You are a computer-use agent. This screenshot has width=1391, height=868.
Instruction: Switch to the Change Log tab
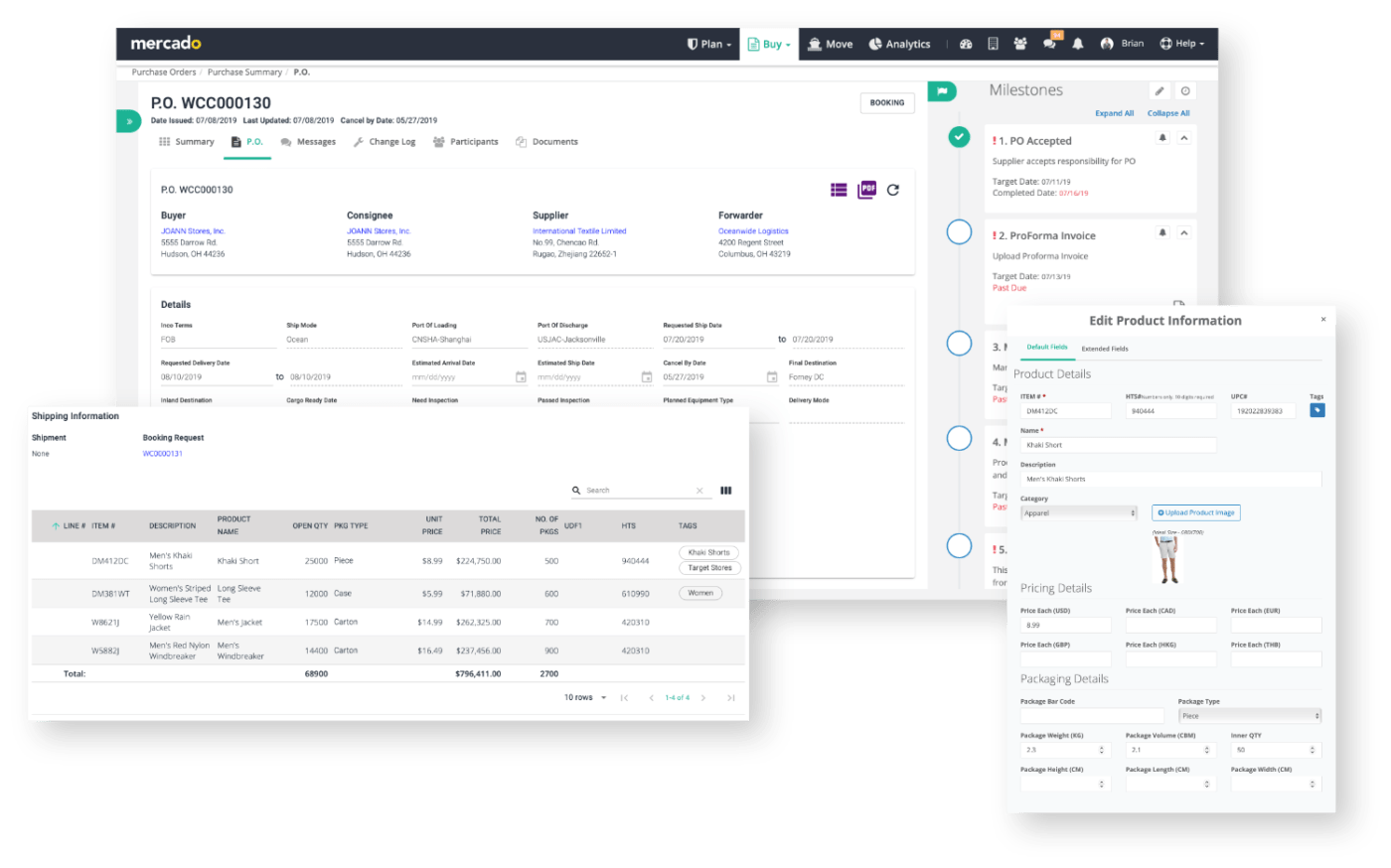click(385, 142)
